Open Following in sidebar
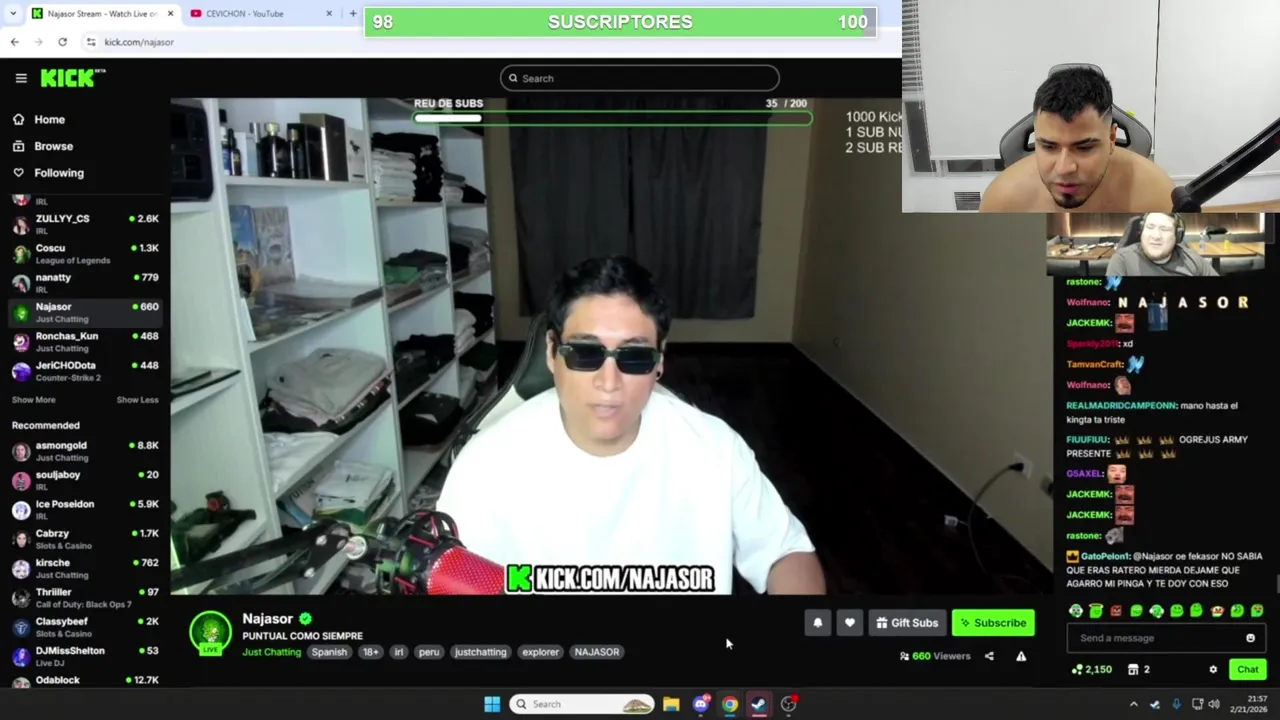This screenshot has width=1280, height=720. (x=48, y=173)
